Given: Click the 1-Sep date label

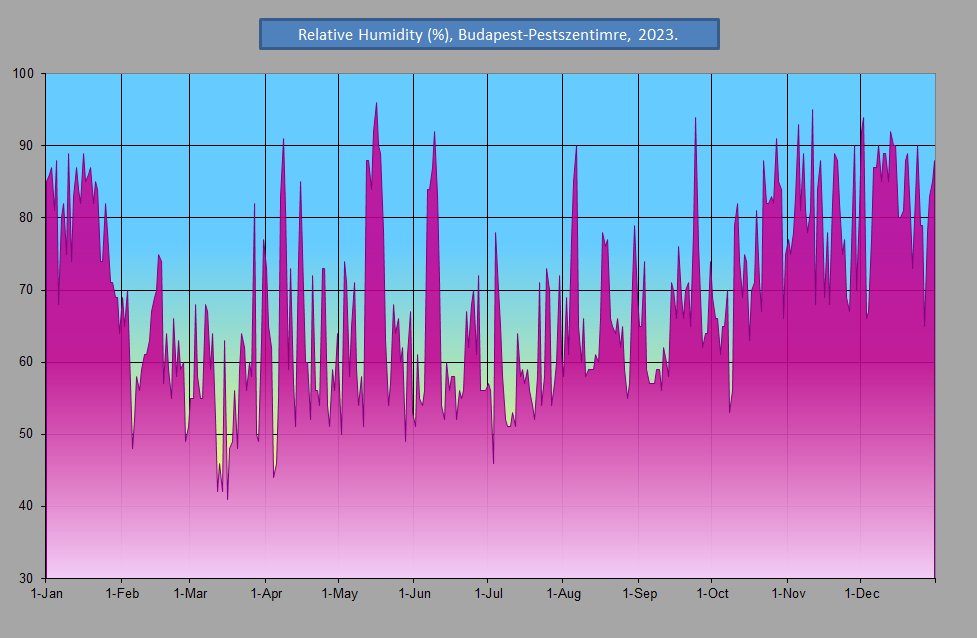Looking at the screenshot, I should tap(638, 594).
